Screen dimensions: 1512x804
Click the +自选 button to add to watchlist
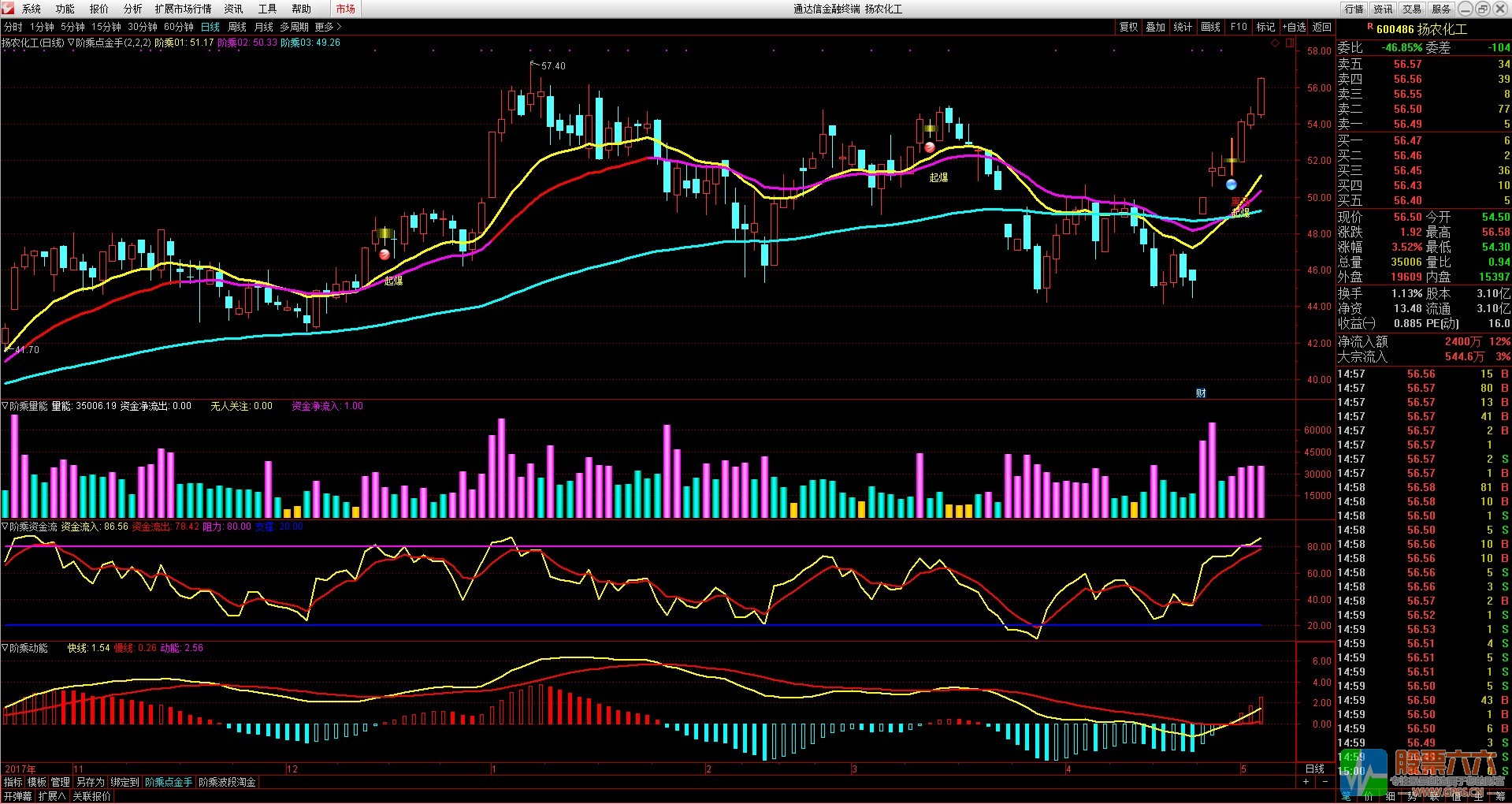coord(1294,27)
